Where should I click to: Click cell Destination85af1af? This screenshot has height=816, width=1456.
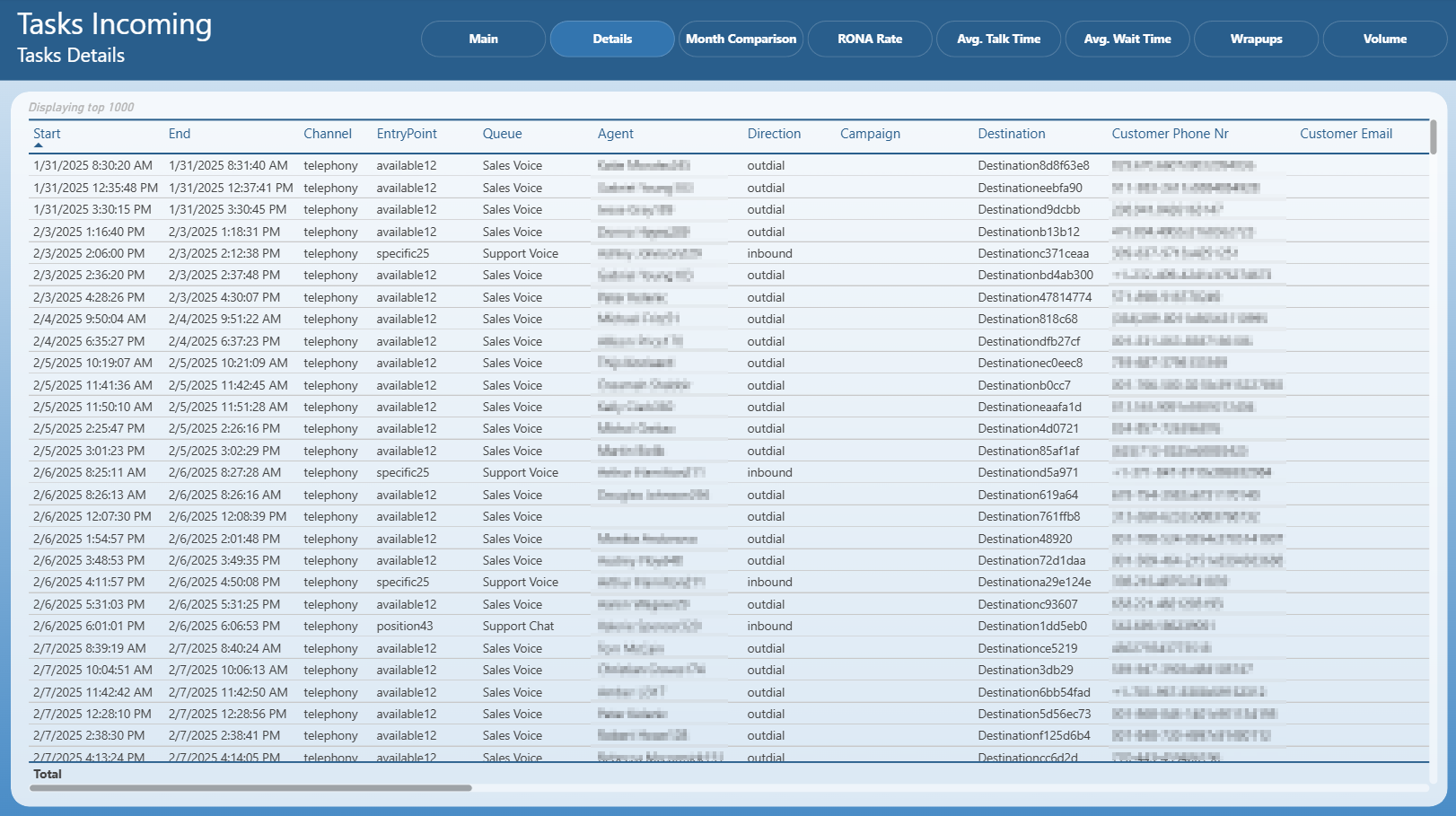1028,452
